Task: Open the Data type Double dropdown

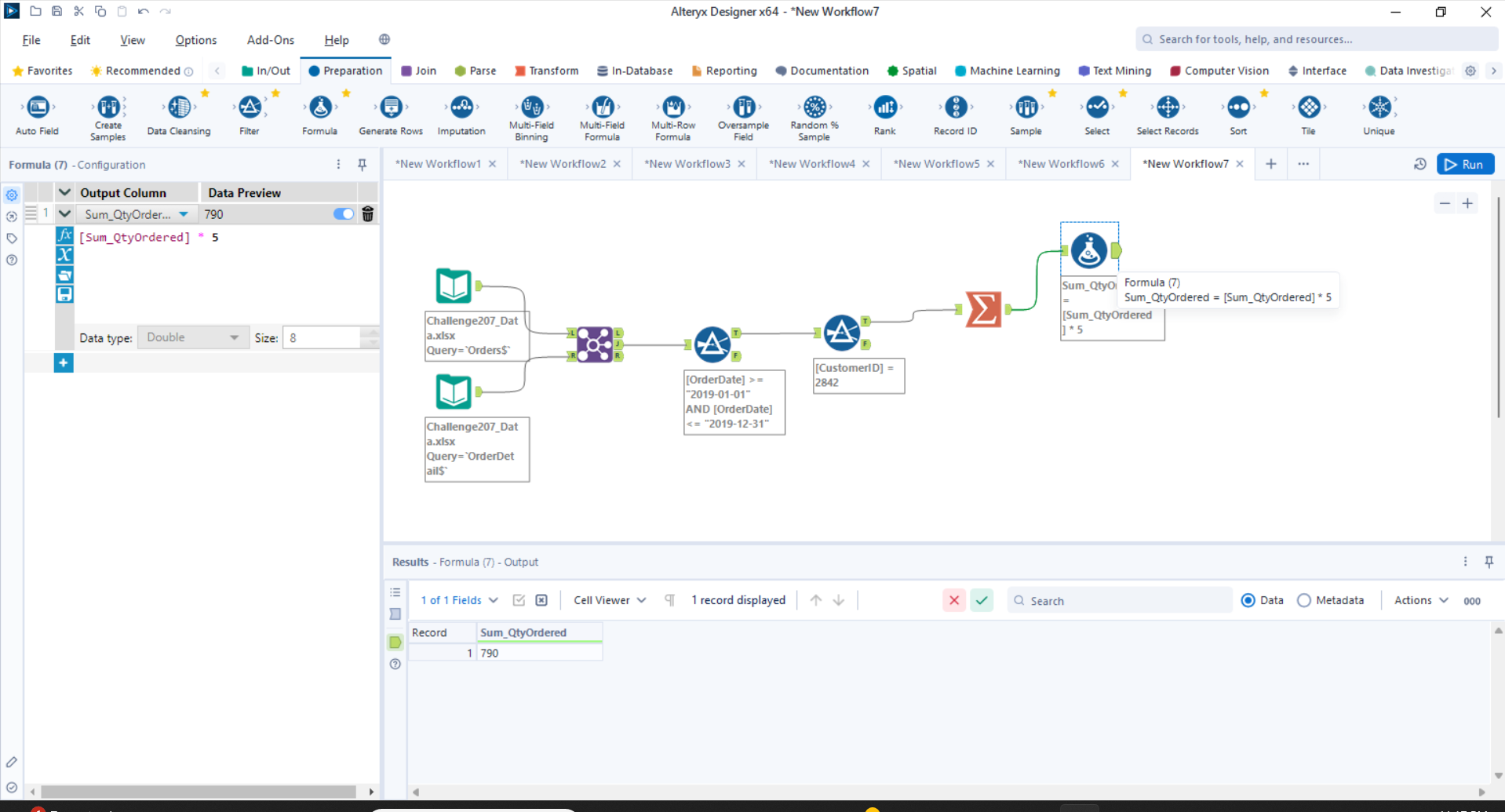Action: [x=193, y=337]
